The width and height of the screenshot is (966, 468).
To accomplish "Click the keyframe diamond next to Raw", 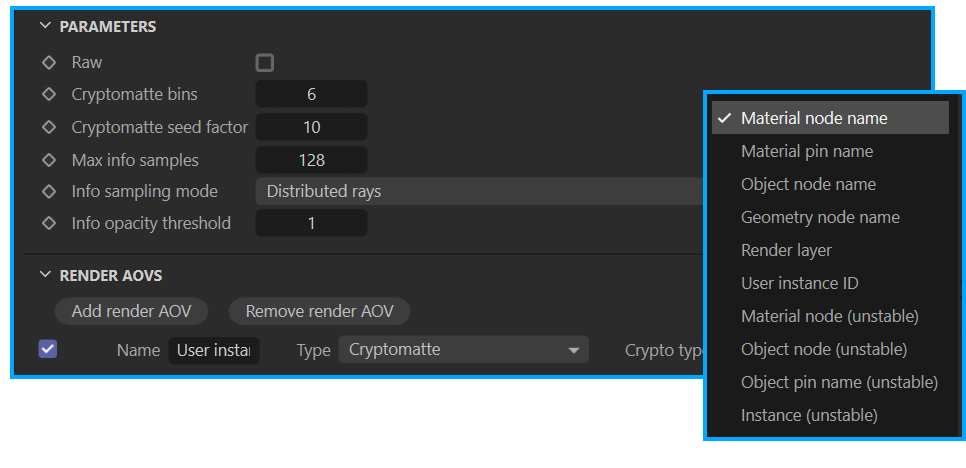I will coord(49,63).
